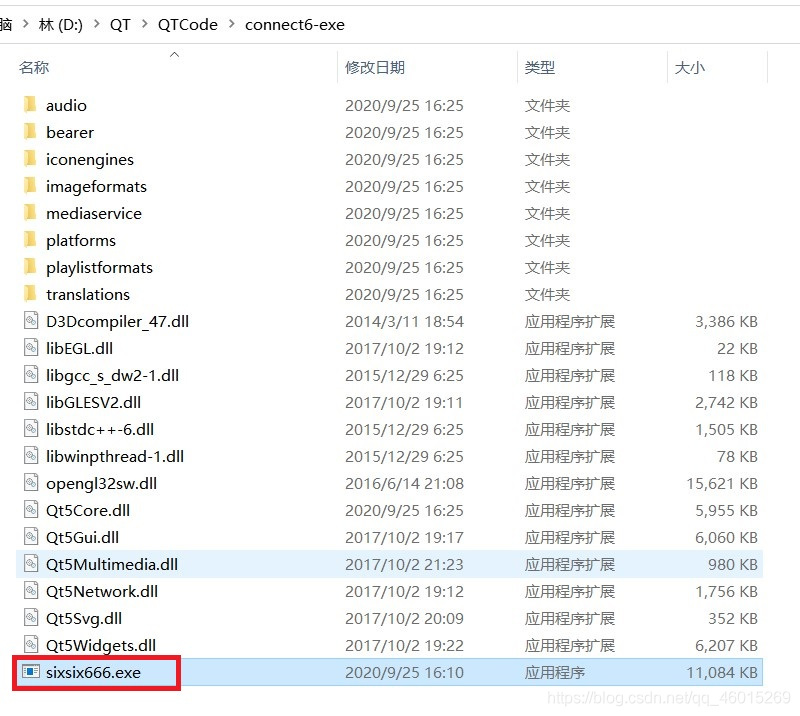Click the imageformats folder icon
Viewport: 800px width, 716px height.
(x=30, y=186)
